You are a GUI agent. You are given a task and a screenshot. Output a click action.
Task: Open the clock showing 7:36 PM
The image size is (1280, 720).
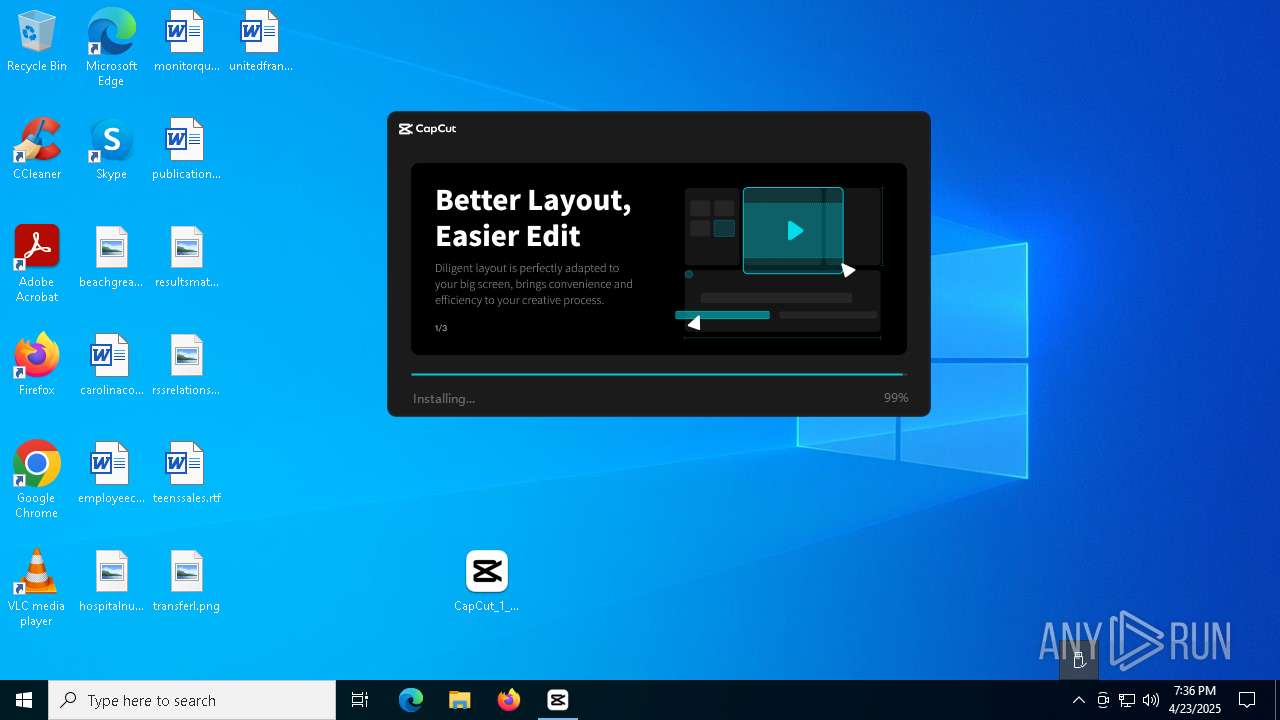click(x=1195, y=700)
